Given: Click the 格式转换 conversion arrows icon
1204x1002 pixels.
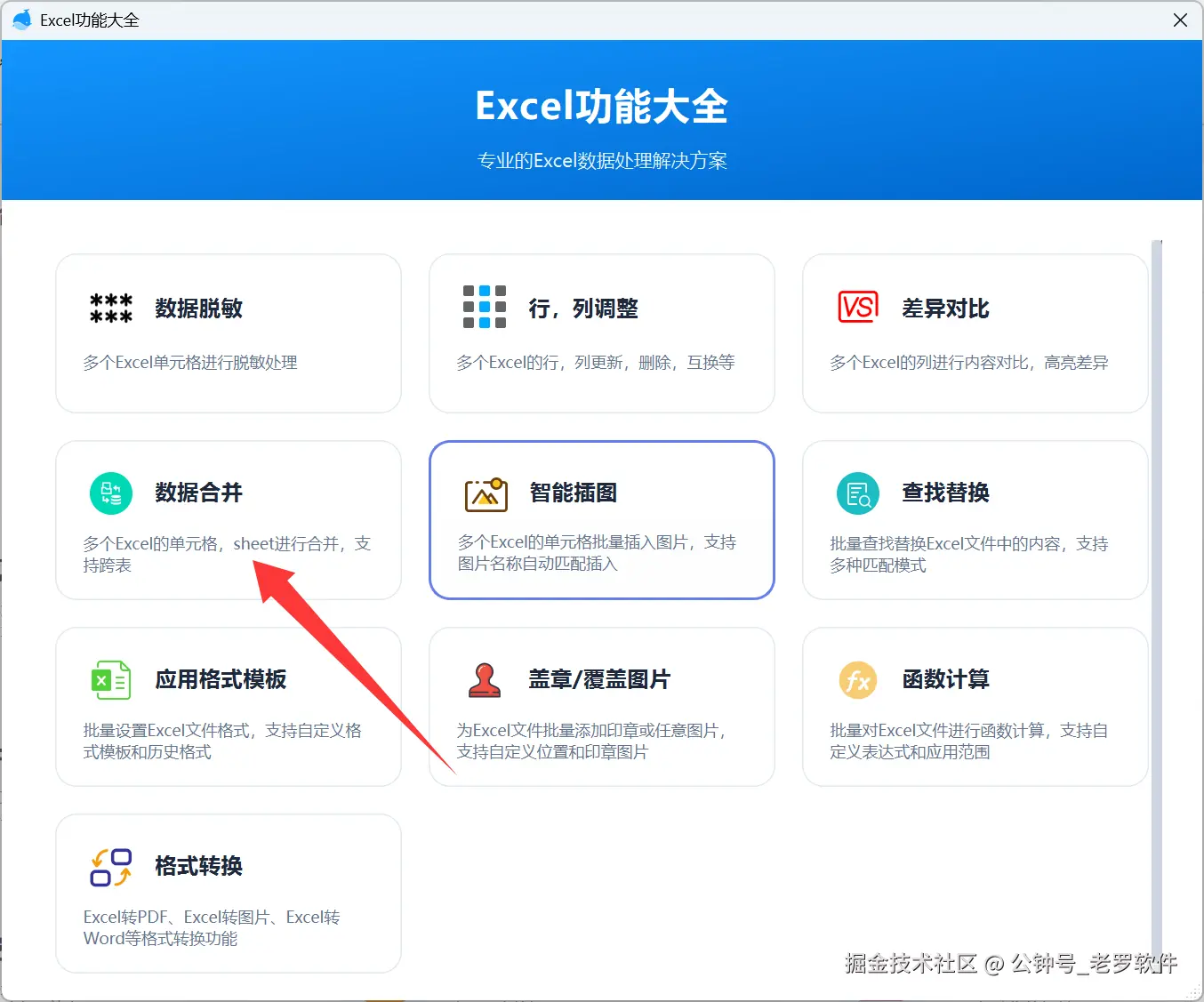Looking at the screenshot, I should (x=111, y=867).
